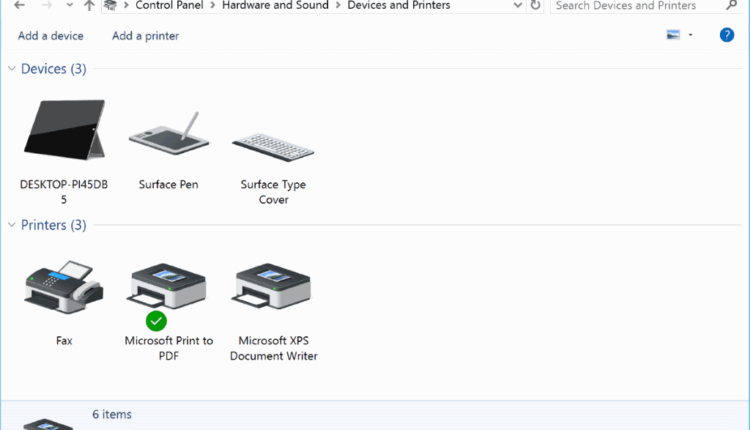Image resolution: width=750 pixels, height=430 pixels.
Task: Open the address bar history dropdown
Action: point(517,6)
